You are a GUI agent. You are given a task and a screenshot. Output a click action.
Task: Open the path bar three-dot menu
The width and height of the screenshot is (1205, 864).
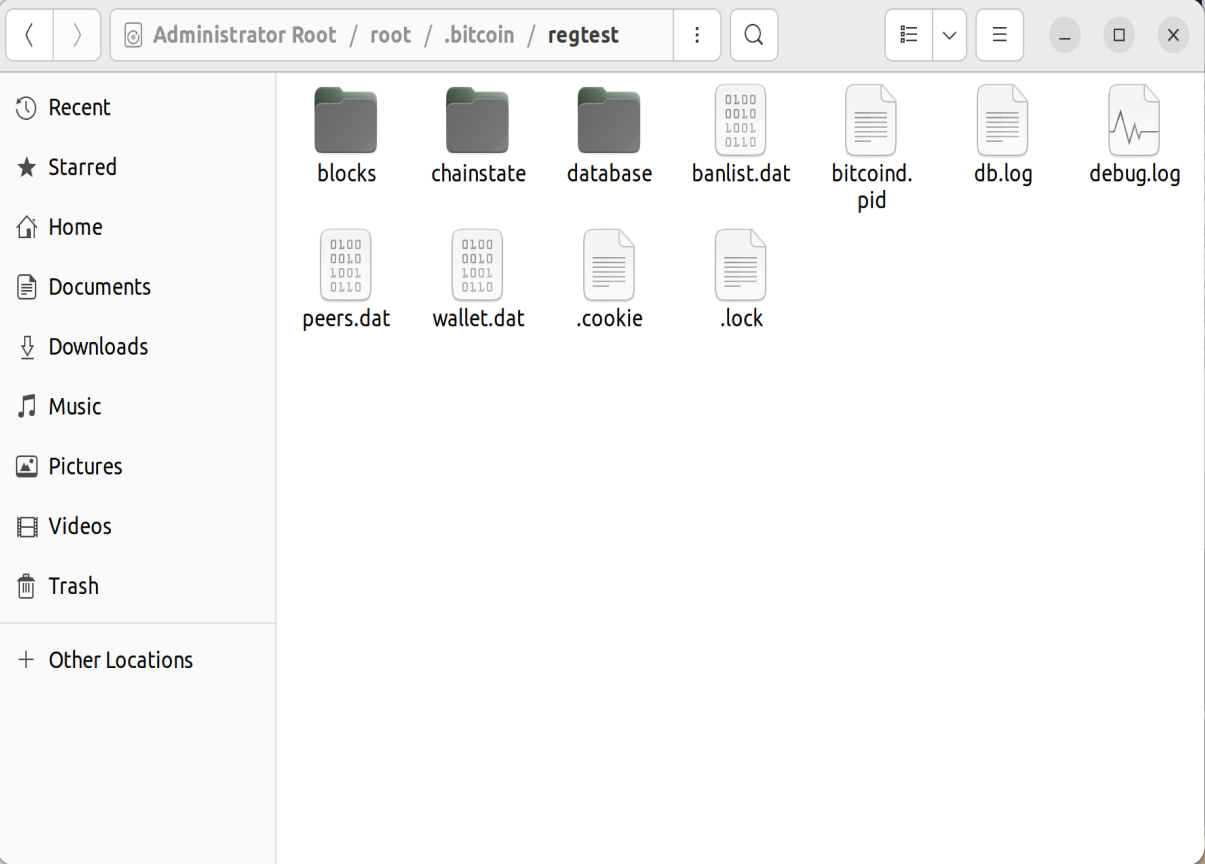click(x=697, y=36)
